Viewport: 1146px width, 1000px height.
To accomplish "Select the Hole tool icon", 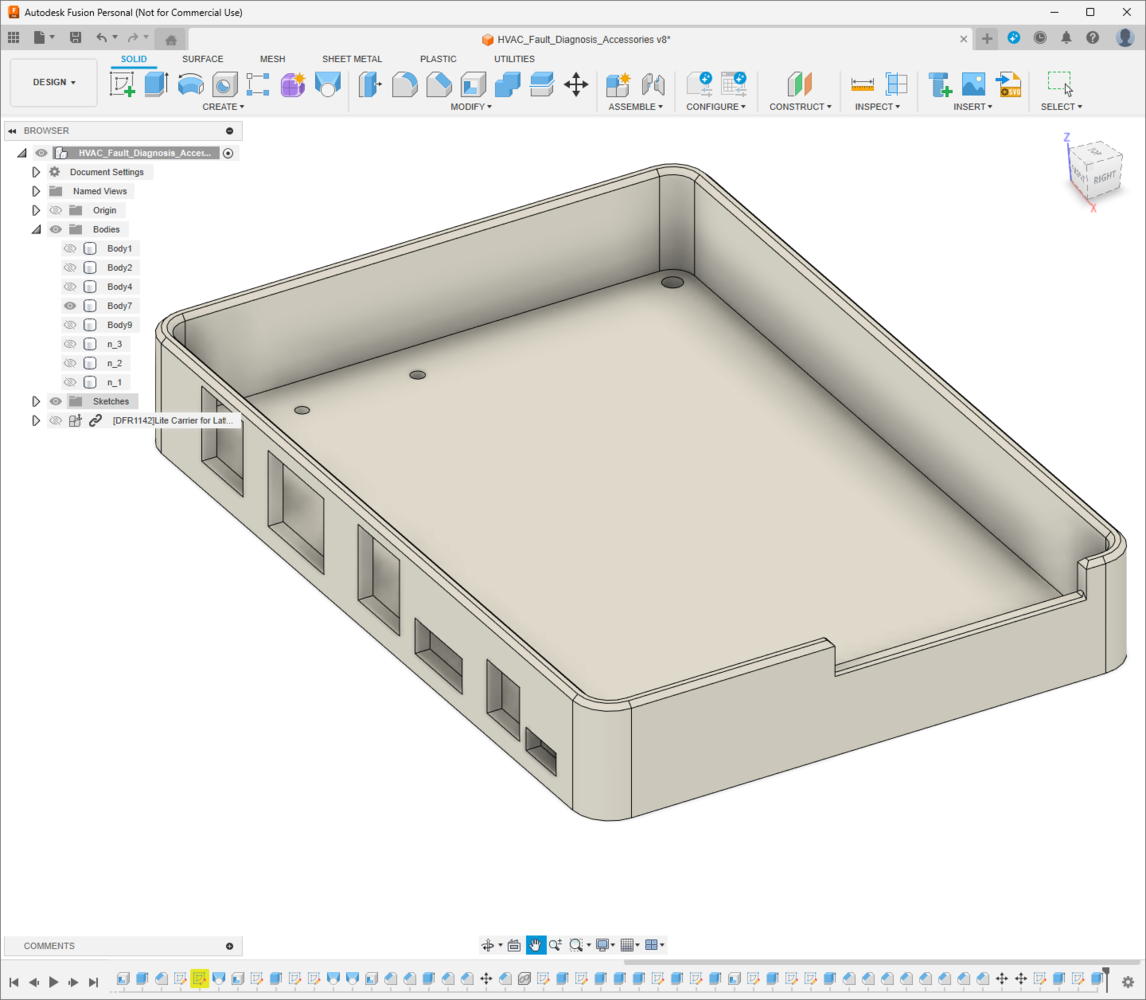I will 224,85.
